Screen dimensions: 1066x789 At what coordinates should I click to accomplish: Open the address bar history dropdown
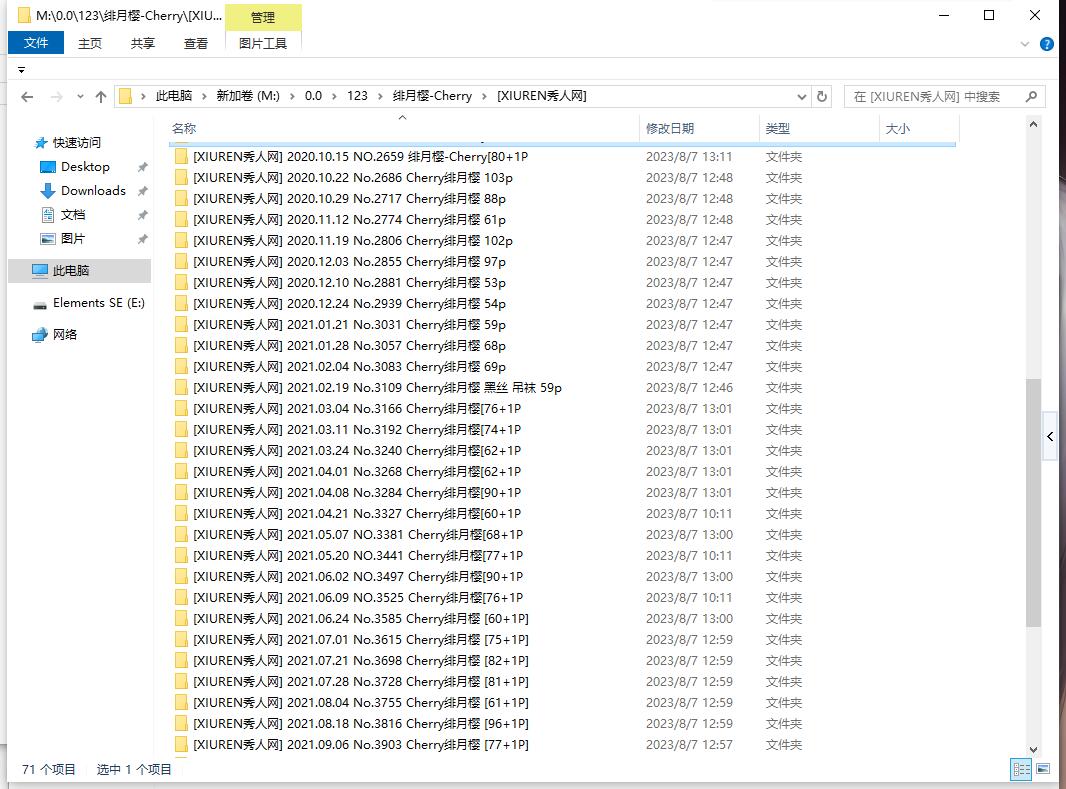(x=802, y=97)
